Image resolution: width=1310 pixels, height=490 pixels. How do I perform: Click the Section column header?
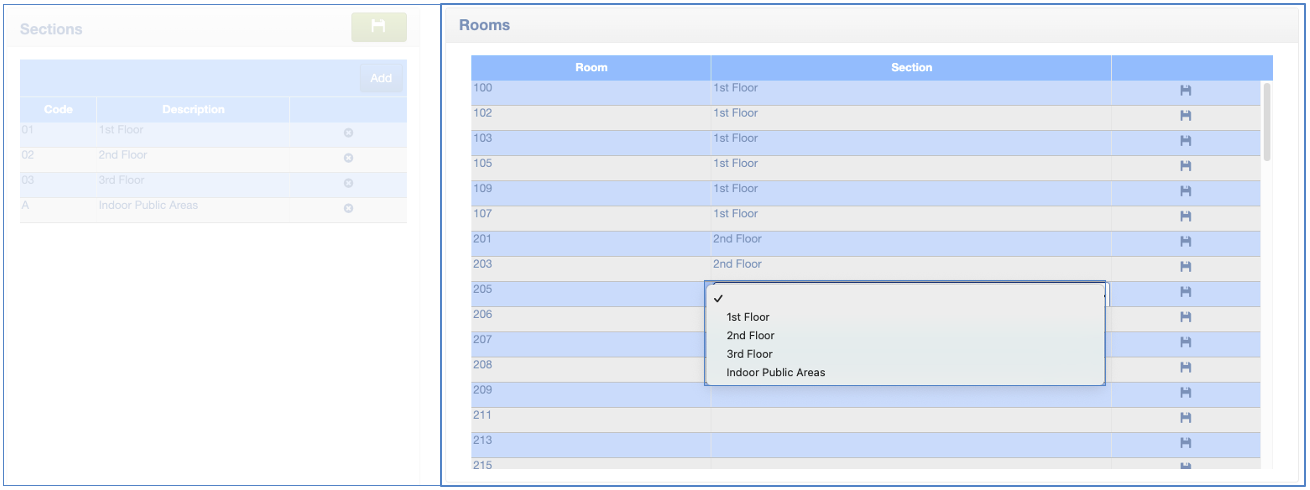[911, 68]
